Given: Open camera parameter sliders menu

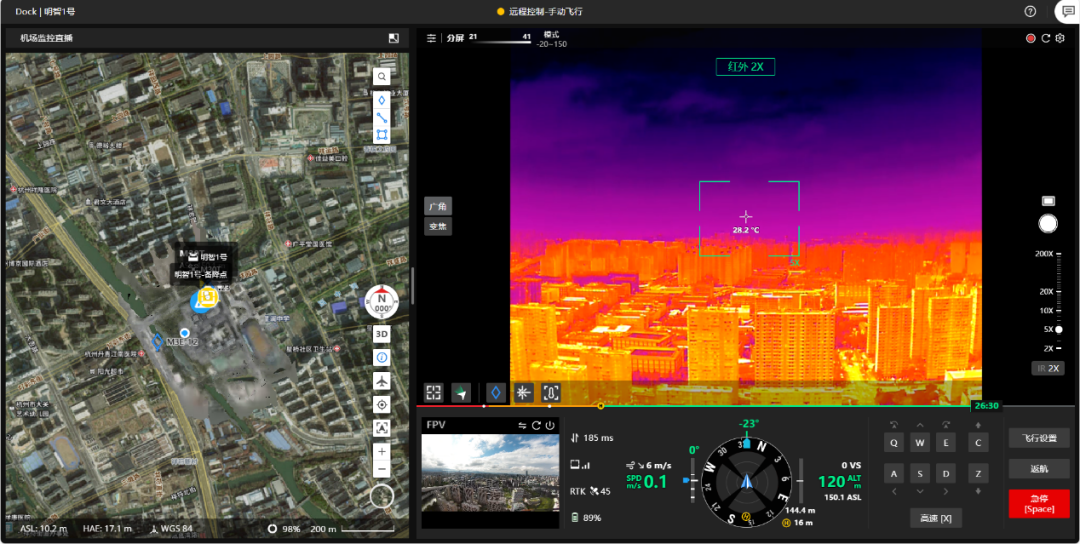Looking at the screenshot, I should (x=431, y=38).
